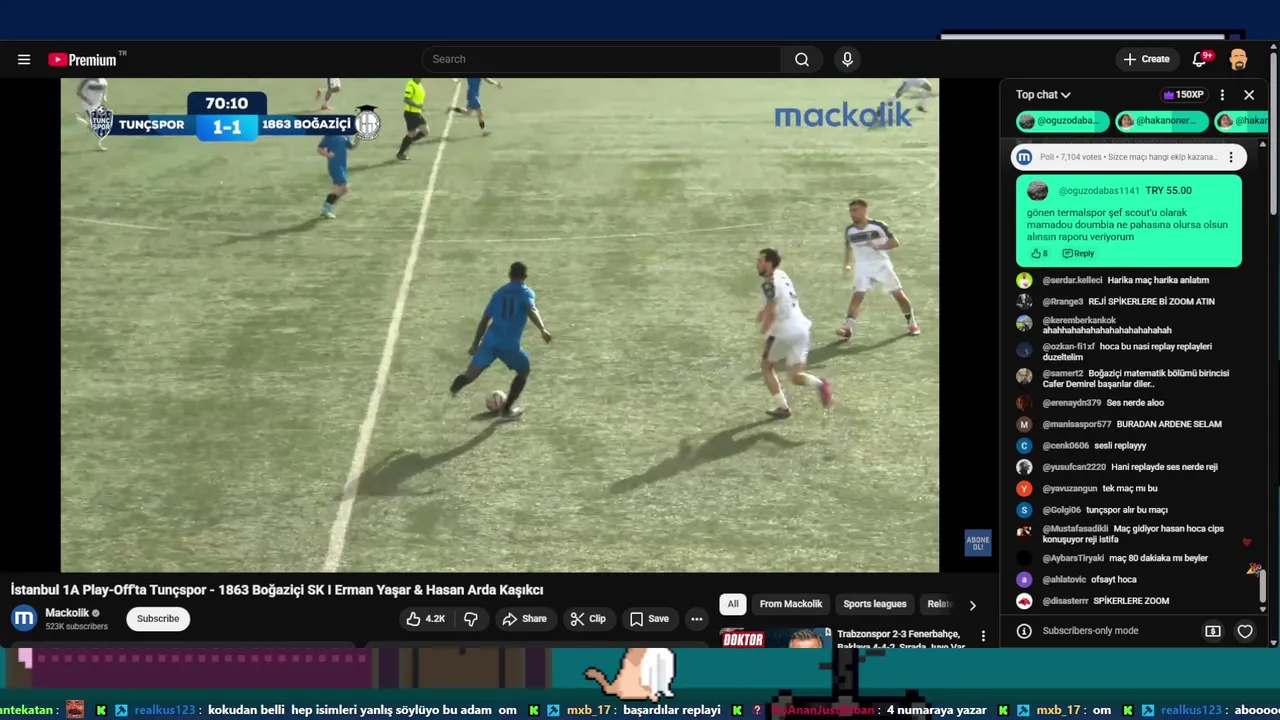Image resolution: width=1280 pixels, height=720 pixels.
Task: Open Super Chat dollar icon
Action: 1213,631
